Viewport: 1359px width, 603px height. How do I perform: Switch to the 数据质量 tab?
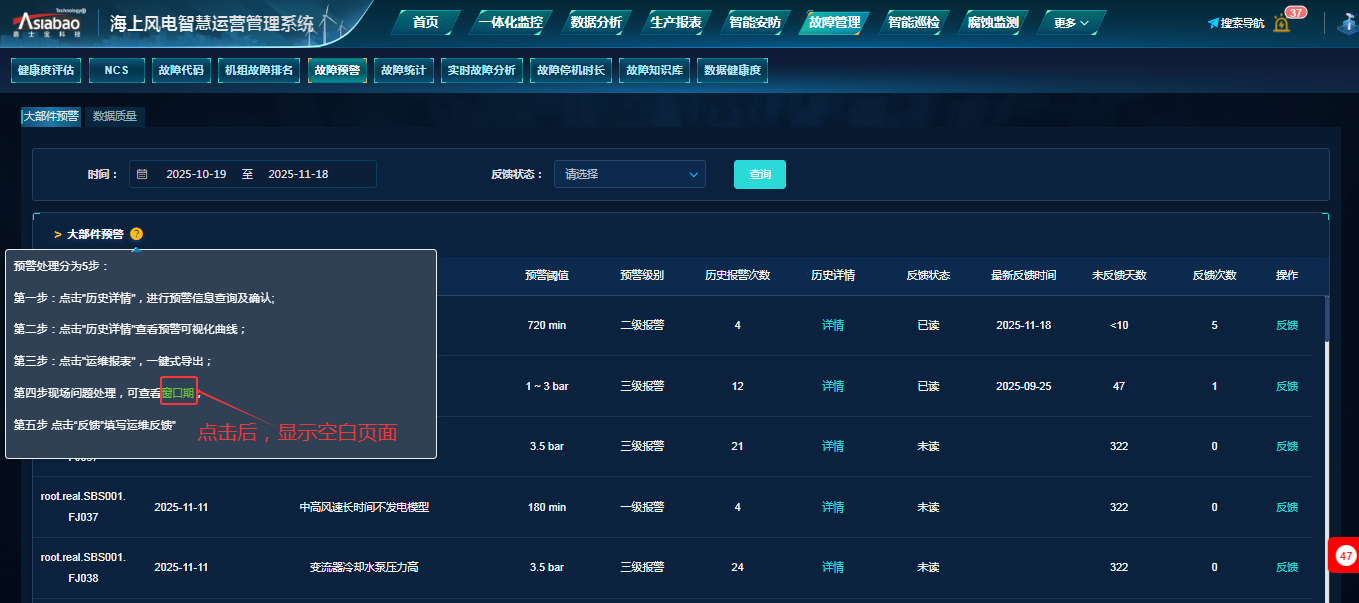tap(115, 116)
